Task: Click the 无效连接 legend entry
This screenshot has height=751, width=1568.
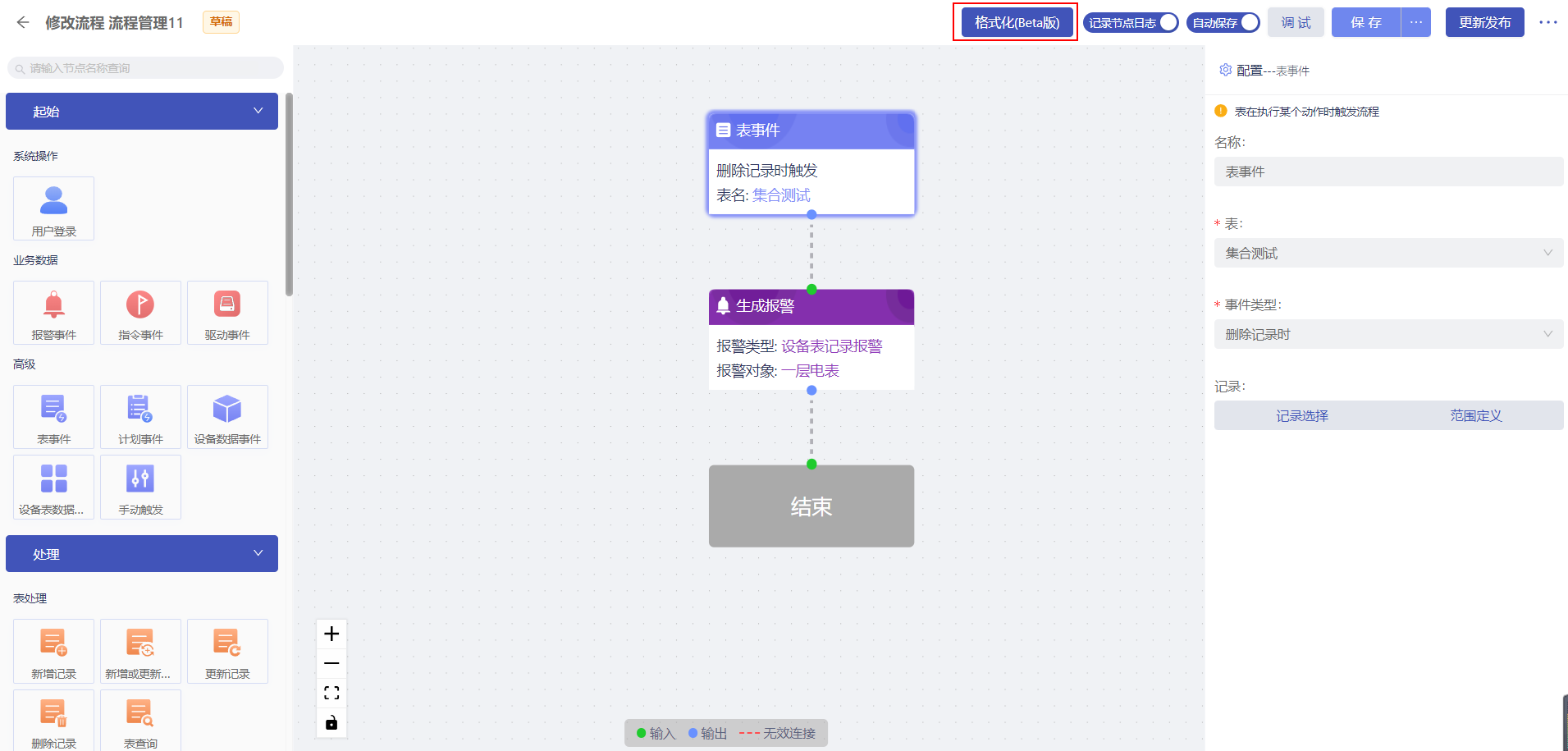Action: point(777,733)
